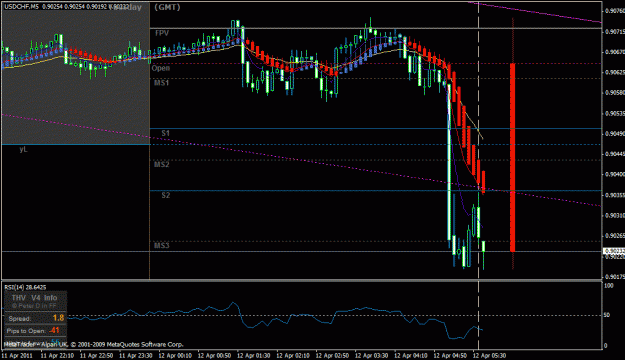Click the MetaQuotes Software Corp. copyright text
625x360 pixels.
[x=127, y=344]
